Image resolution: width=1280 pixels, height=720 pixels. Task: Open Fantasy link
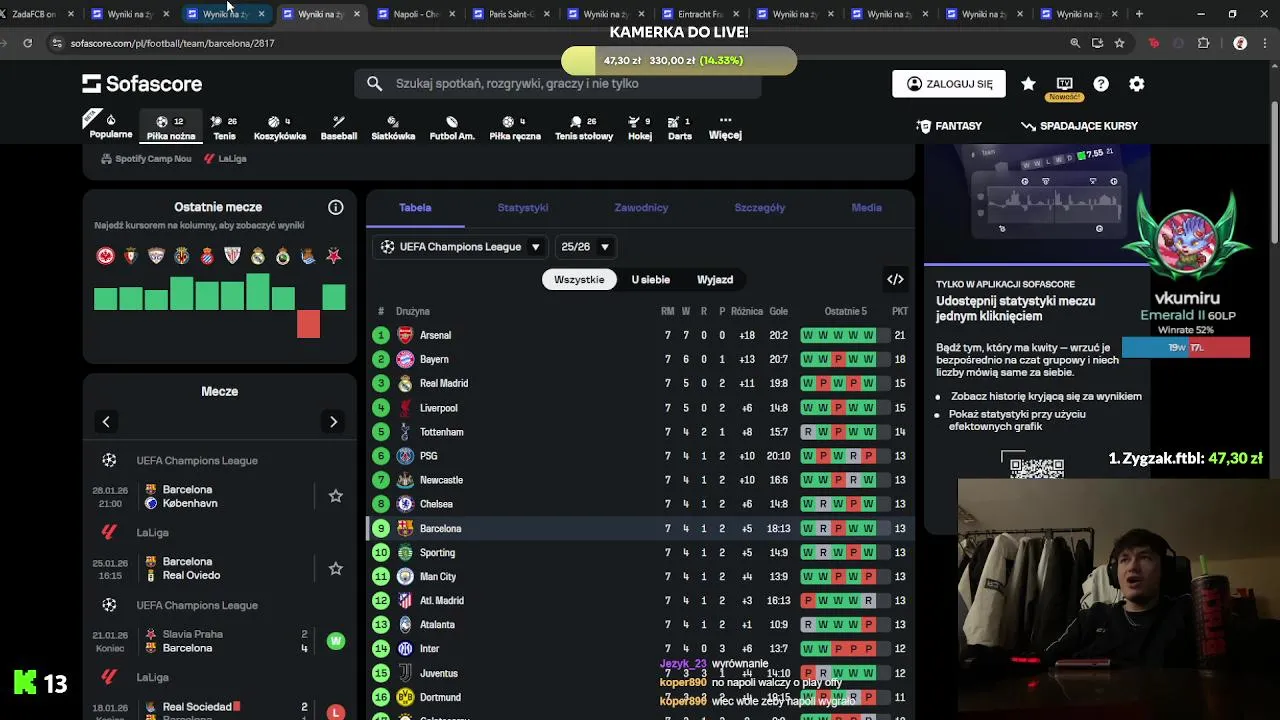tap(949, 126)
